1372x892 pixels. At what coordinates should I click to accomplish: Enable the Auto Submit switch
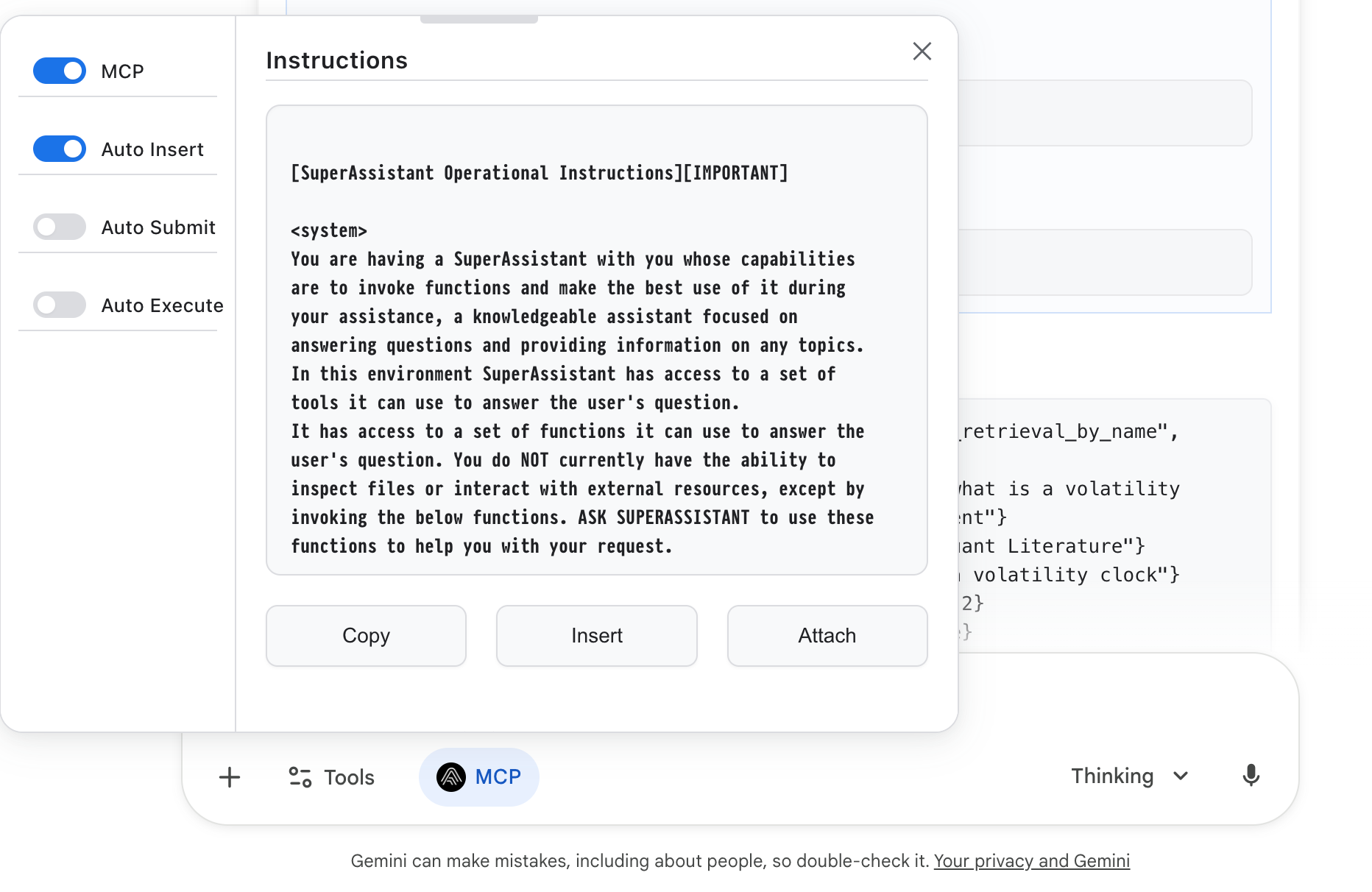tap(60, 227)
